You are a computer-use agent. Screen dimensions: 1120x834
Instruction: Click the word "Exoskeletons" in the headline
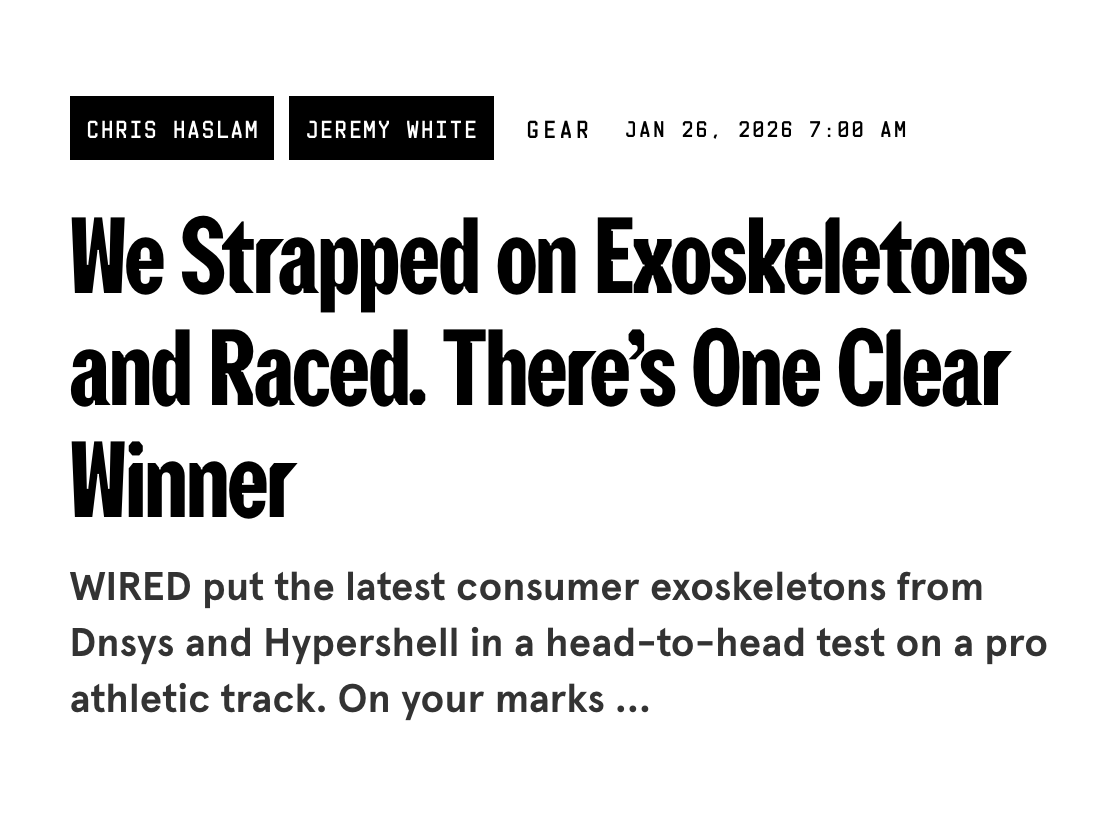tap(811, 259)
